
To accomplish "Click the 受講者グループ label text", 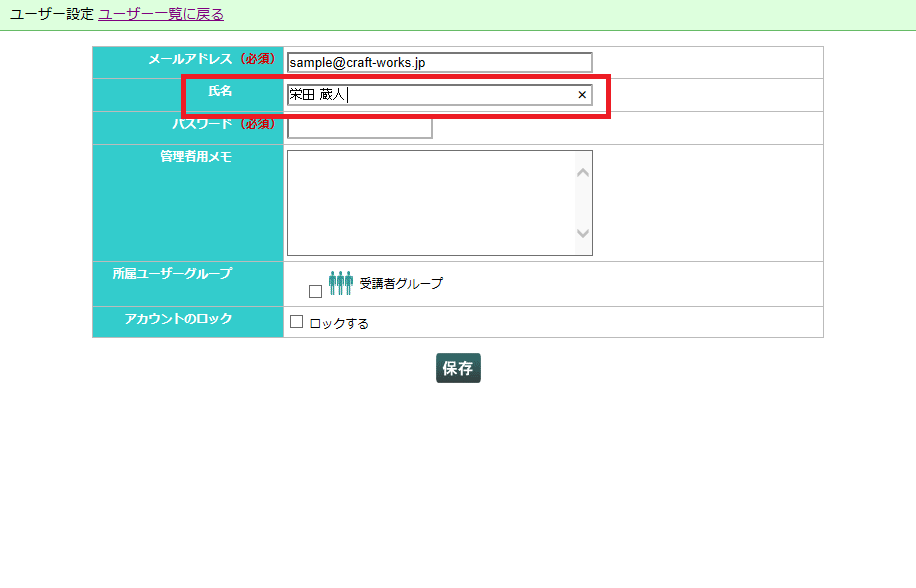I will point(401,283).
